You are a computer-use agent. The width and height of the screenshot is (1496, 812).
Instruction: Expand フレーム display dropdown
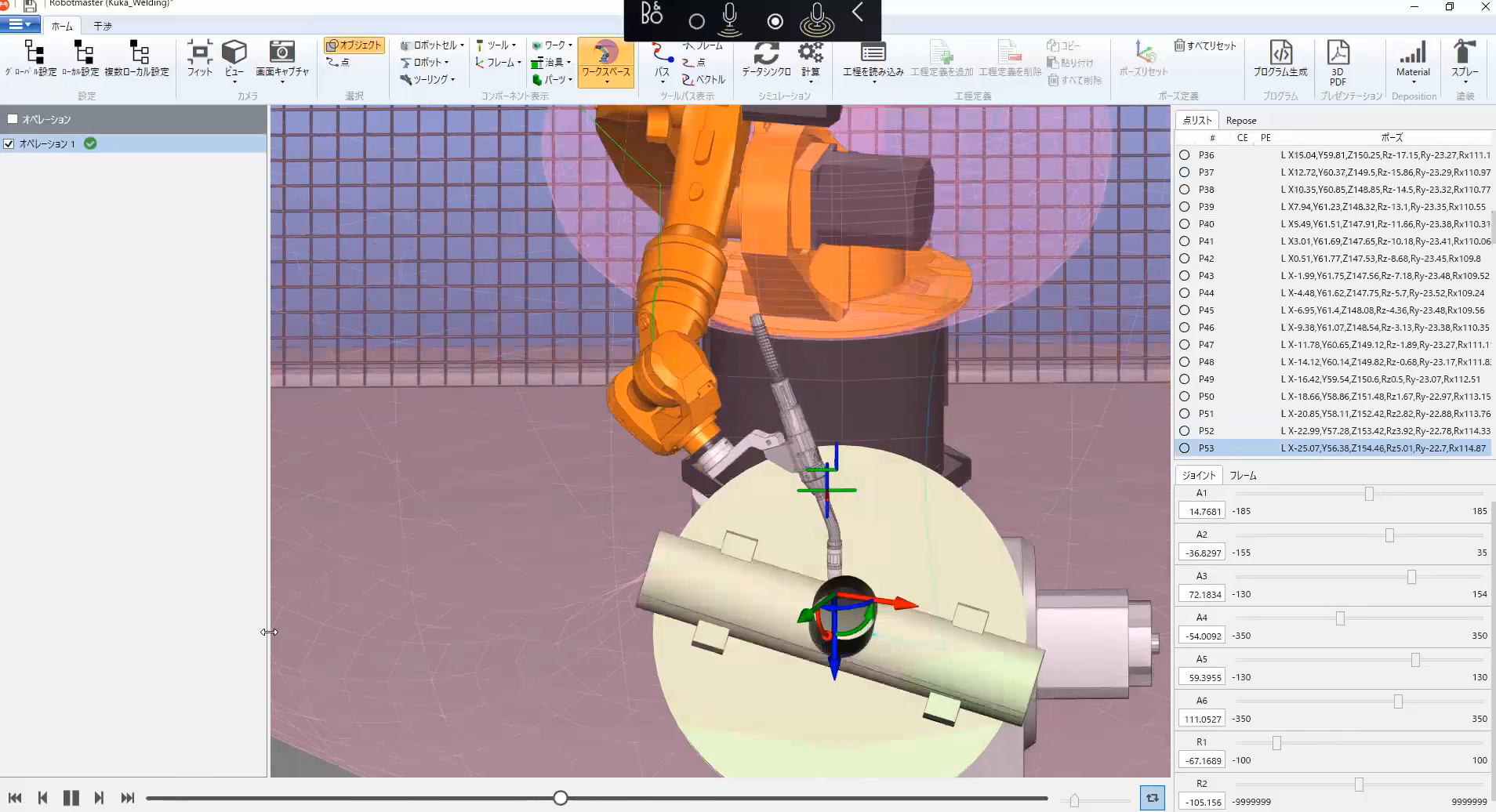(x=498, y=63)
